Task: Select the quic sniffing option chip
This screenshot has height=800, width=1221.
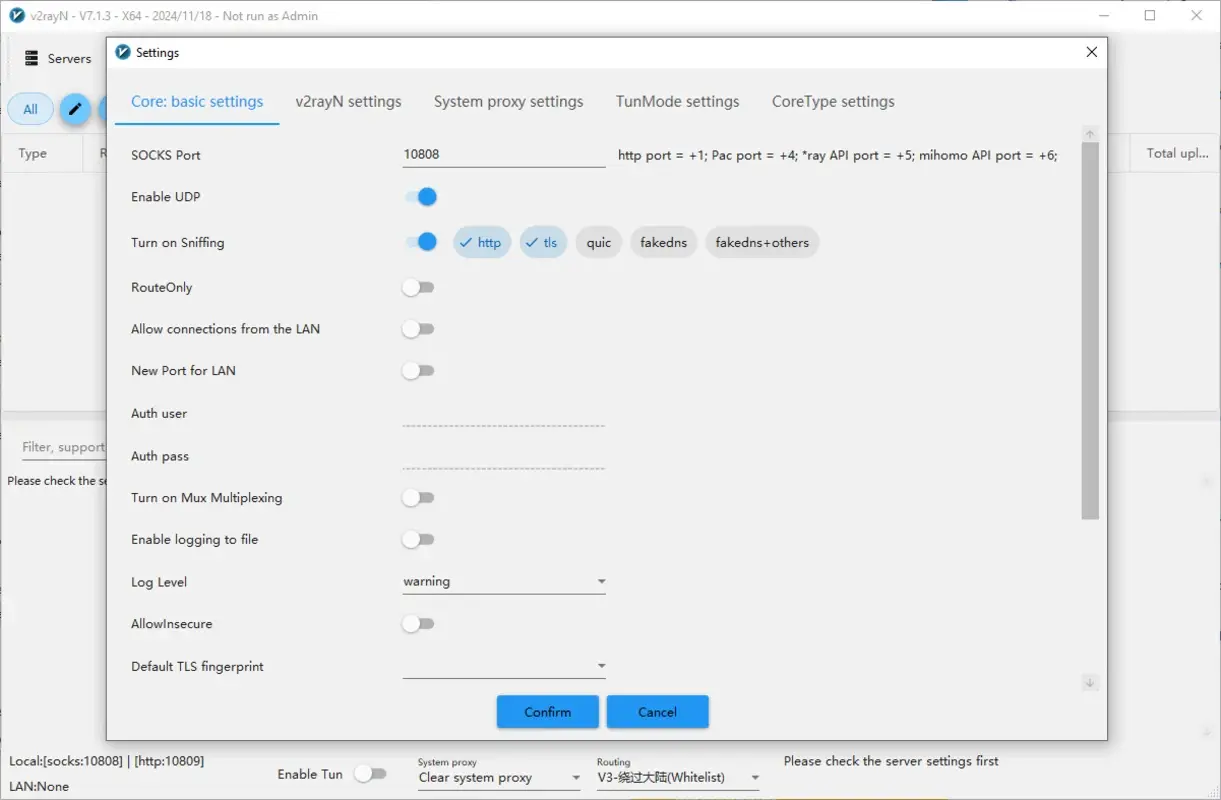Action: 598,242
